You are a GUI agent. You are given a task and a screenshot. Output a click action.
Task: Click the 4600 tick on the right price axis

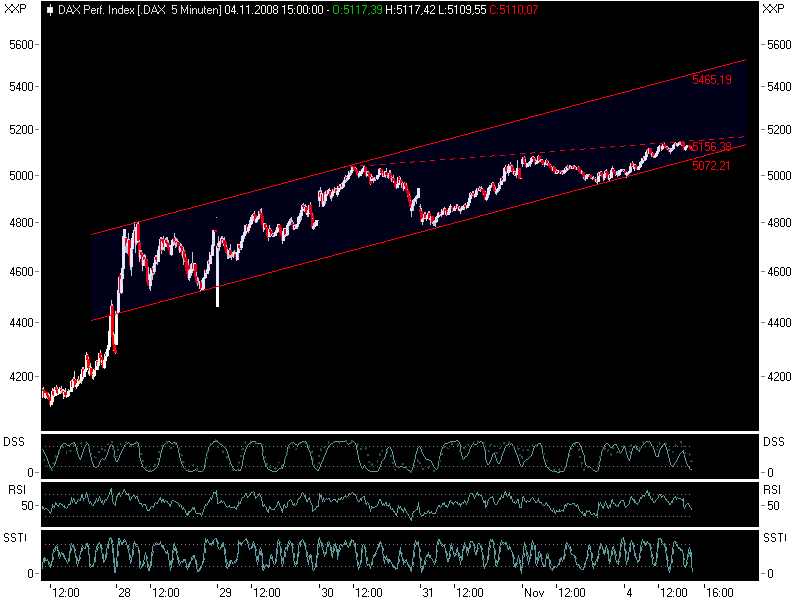click(780, 272)
